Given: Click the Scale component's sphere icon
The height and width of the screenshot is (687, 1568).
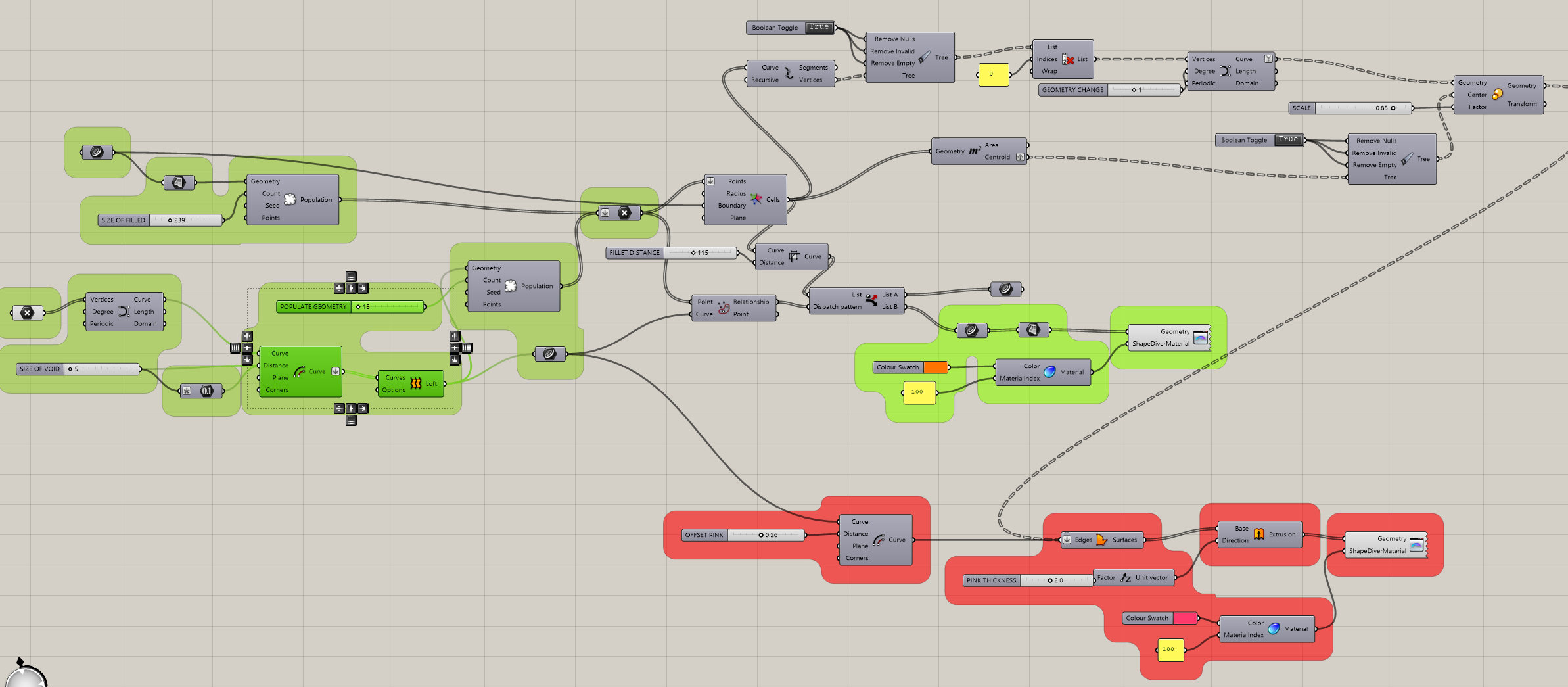Looking at the screenshot, I should point(1497,95).
